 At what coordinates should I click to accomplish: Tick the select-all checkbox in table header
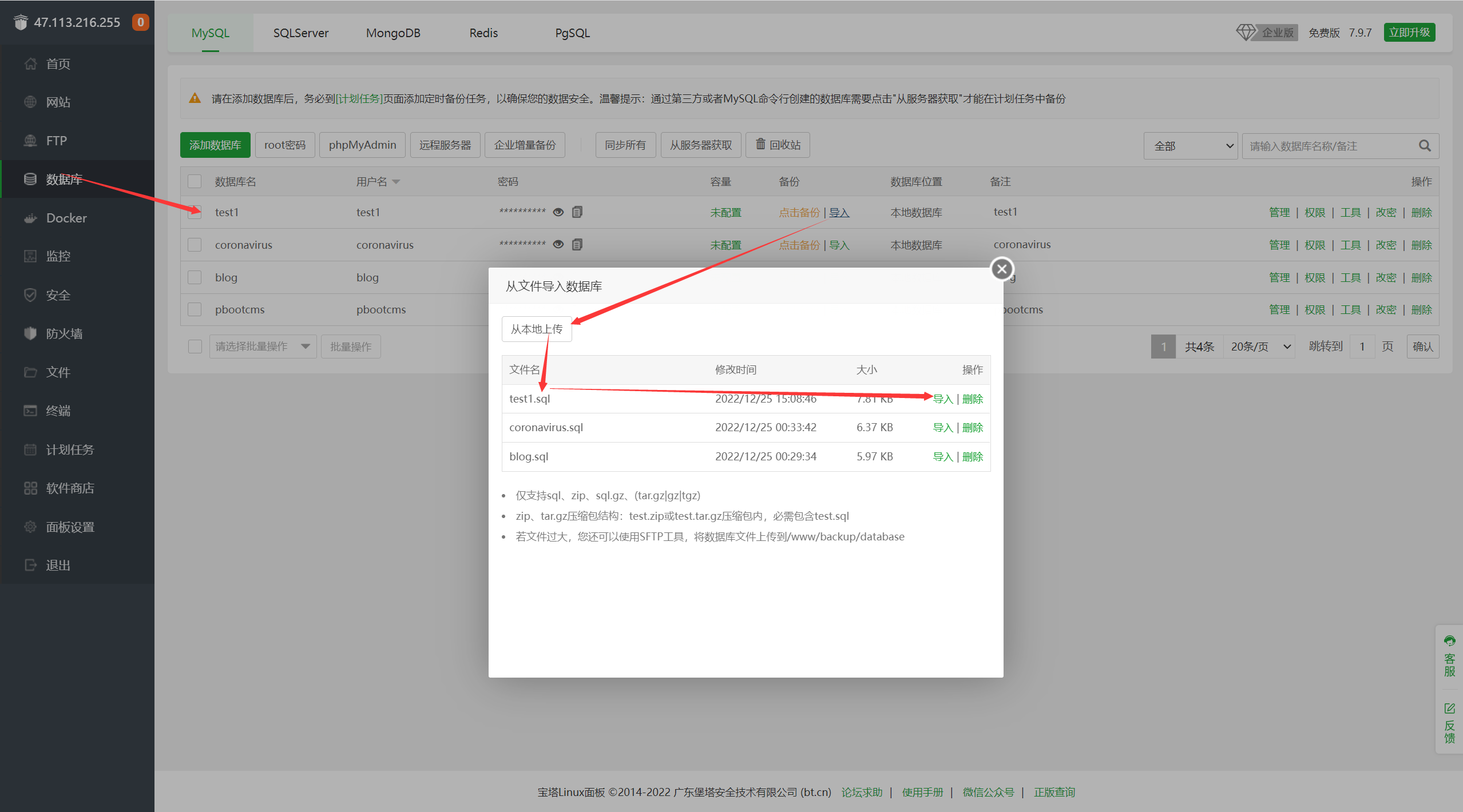point(195,181)
